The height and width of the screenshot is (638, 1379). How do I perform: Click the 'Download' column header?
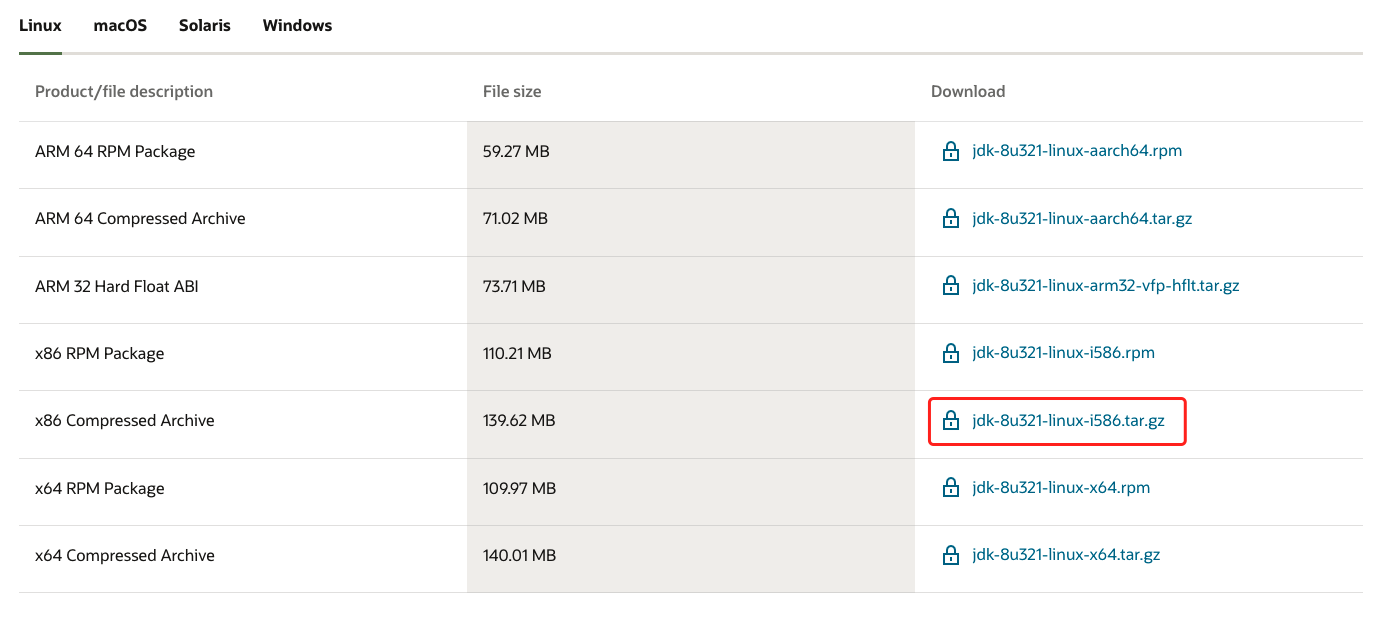[x=968, y=91]
